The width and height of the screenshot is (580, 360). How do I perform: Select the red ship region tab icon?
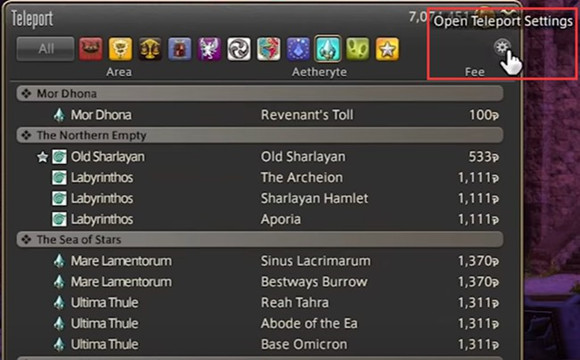91,49
